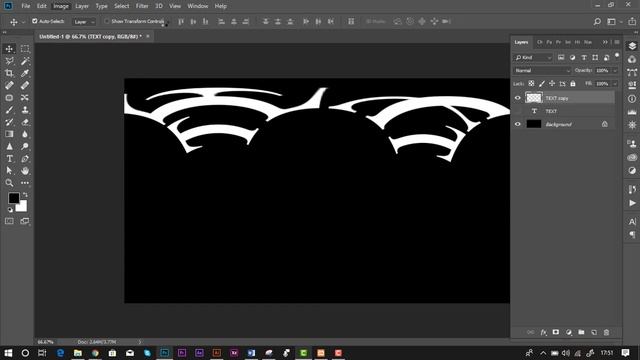Open the Filter menu
640x360 pixels.
point(142,6)
